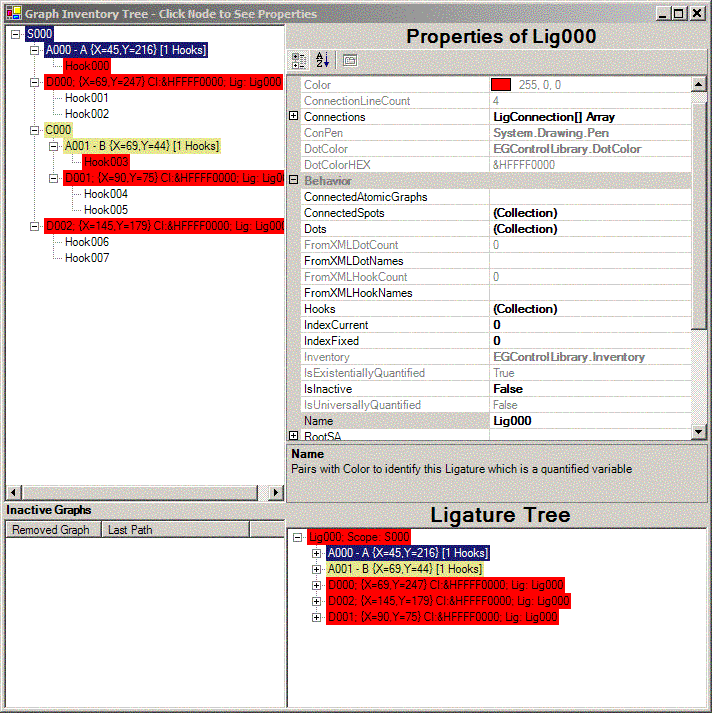Switch property grid to Categorized view
This screenshot has width=712, height=713.
299,60
